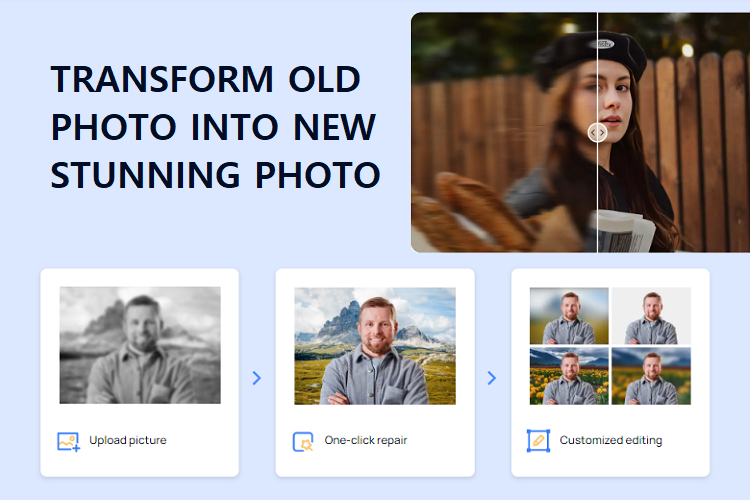Open the repaired color mountain photo
The width and height of the screenshot is (750, 500).
coord(375,346)
